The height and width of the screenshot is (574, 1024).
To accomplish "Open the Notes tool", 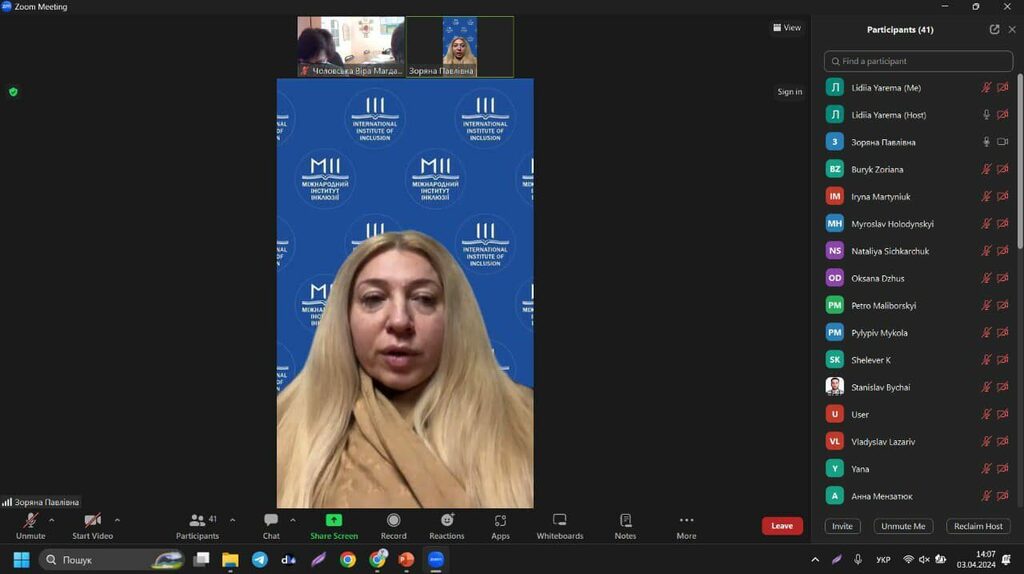I will pos(625,520).
